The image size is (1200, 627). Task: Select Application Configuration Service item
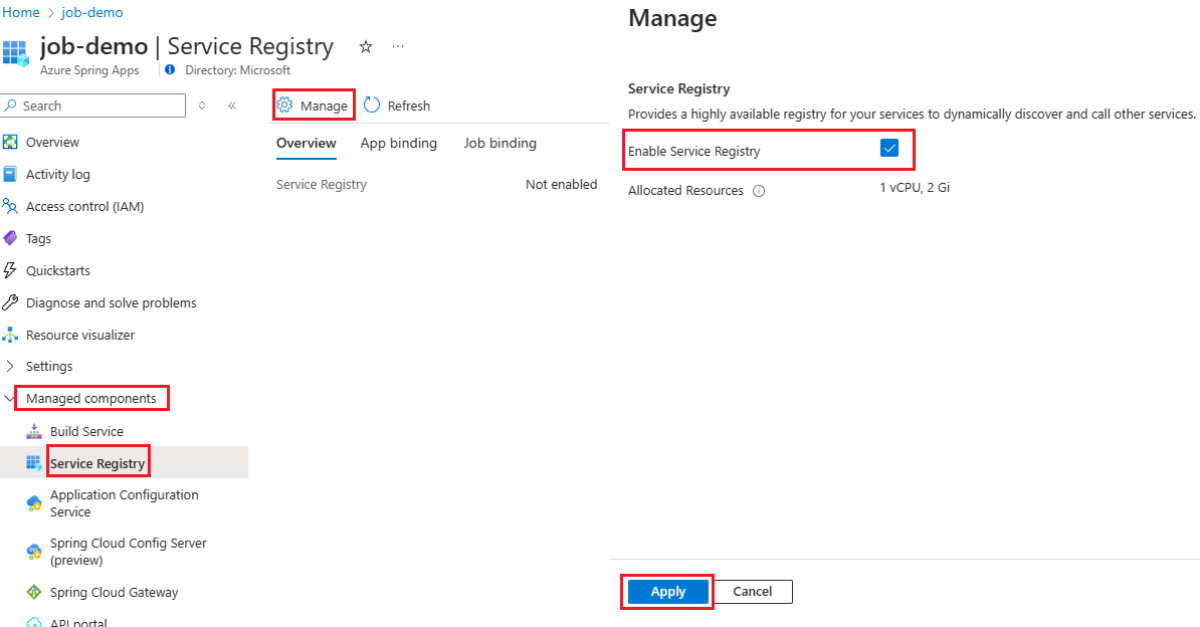(x=124, y=503)
